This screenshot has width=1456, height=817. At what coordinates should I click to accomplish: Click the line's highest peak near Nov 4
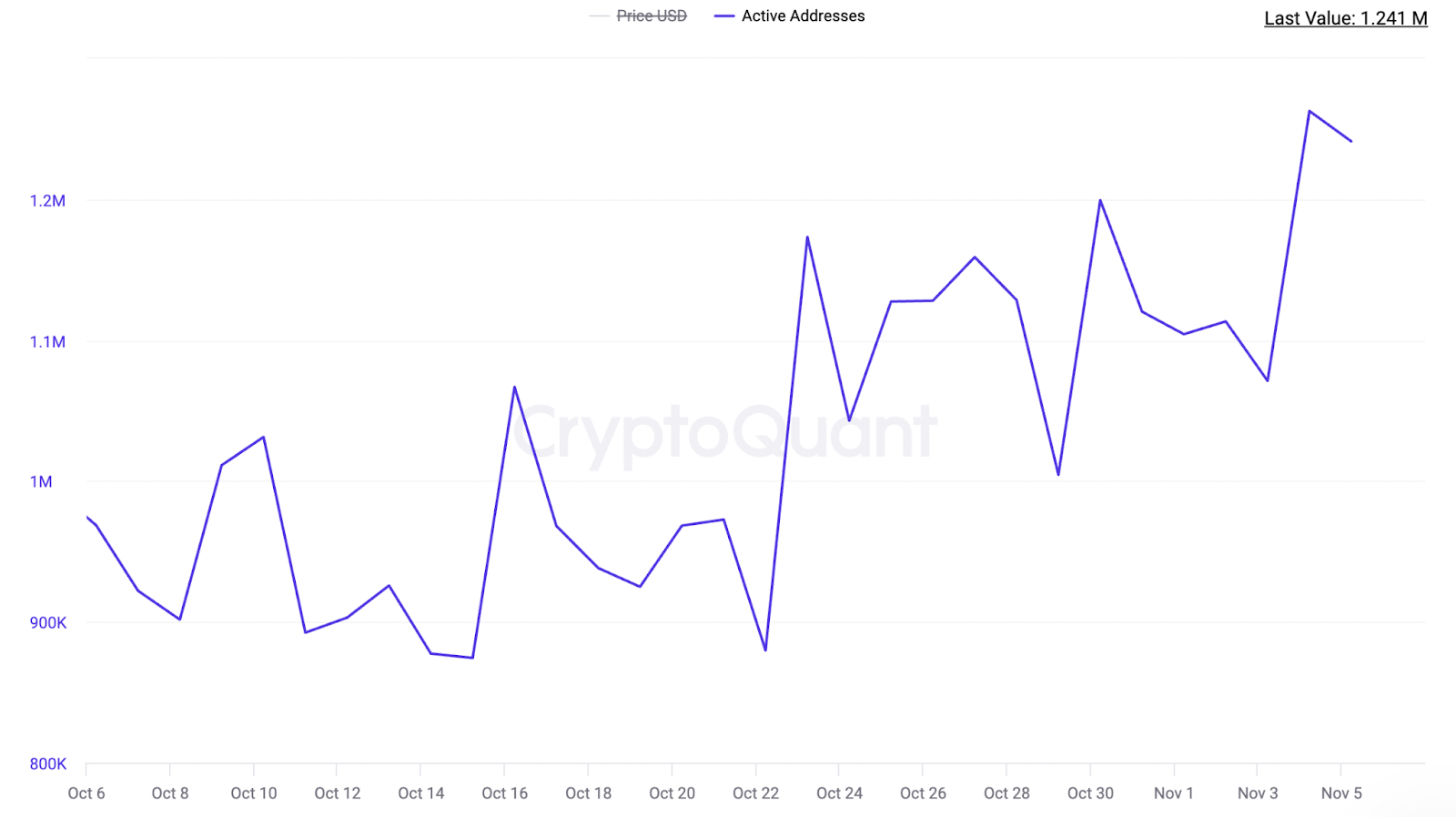pyautogui.click(x=1309, y=111)
